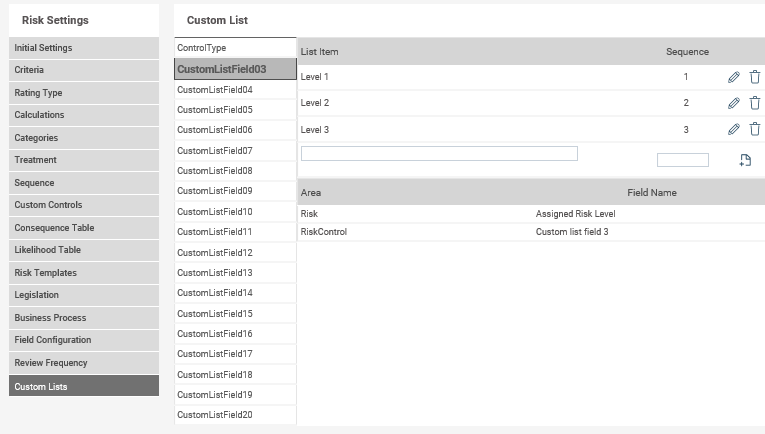Open Field Configuration settings

pos(84,340)
